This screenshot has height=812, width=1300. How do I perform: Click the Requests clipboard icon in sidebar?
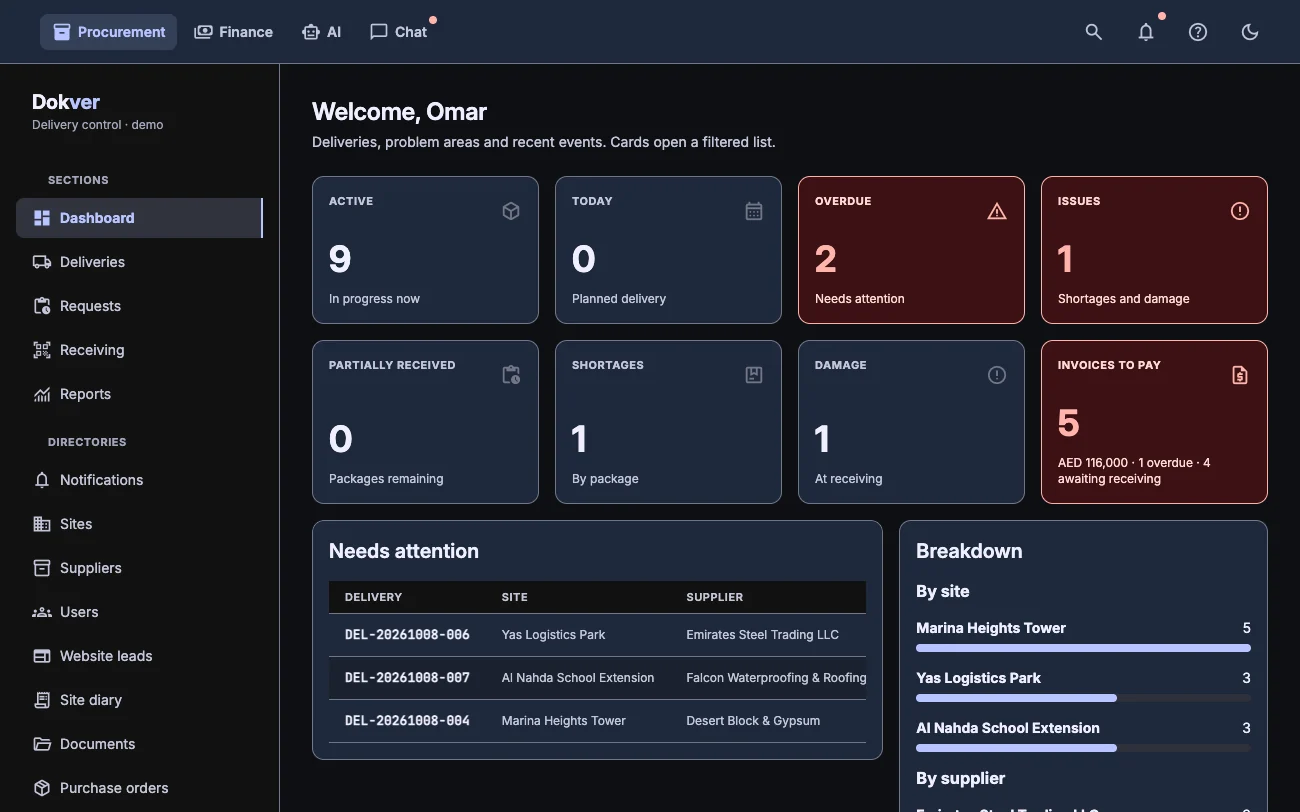(x=42, y=306)
